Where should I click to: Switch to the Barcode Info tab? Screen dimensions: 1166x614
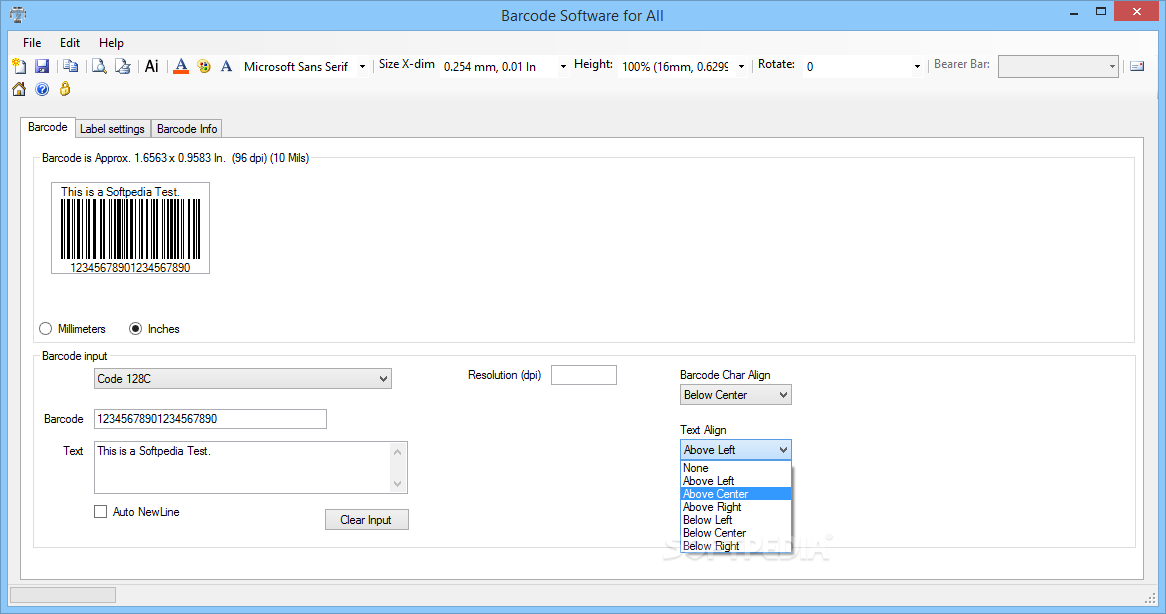click(x=187, y=129)
